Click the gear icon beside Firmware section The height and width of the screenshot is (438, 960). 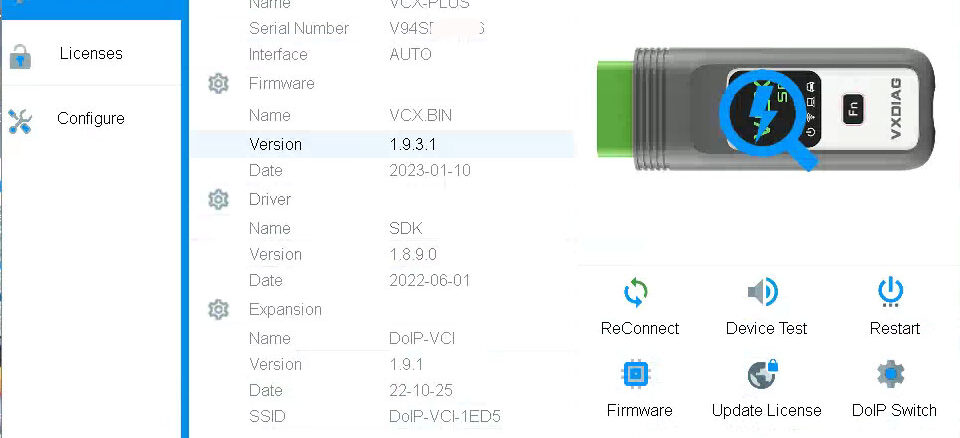218,84
